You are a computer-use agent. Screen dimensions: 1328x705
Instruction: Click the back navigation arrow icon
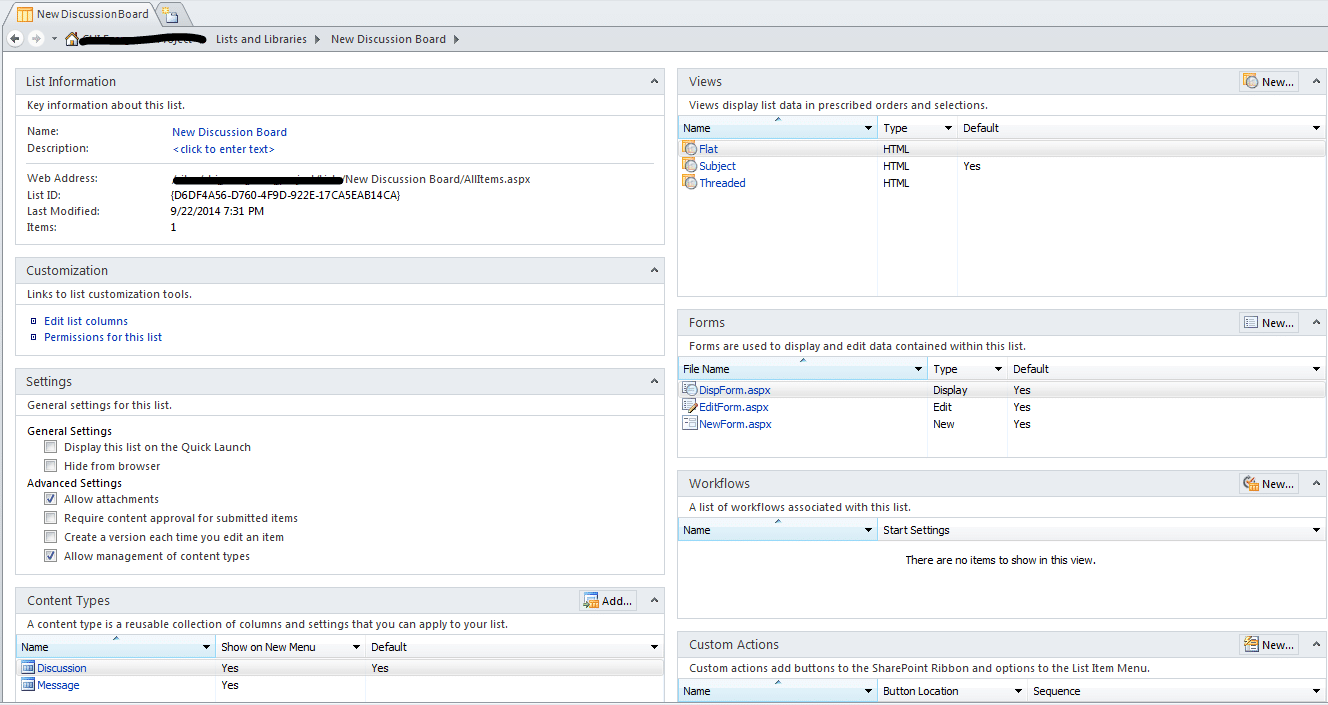coord(15,39)
